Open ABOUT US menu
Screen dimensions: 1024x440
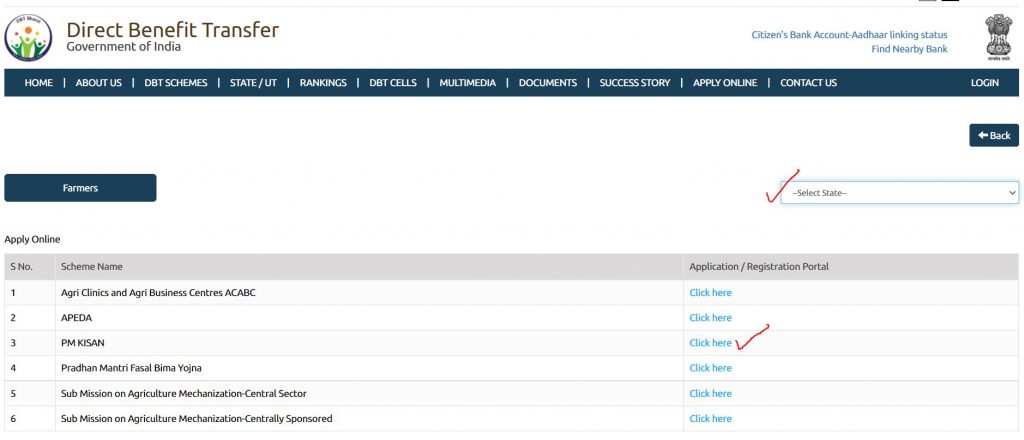99,83
